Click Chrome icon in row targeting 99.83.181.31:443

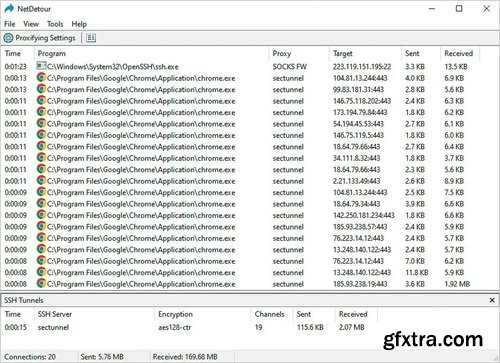(x=41, y=89)
